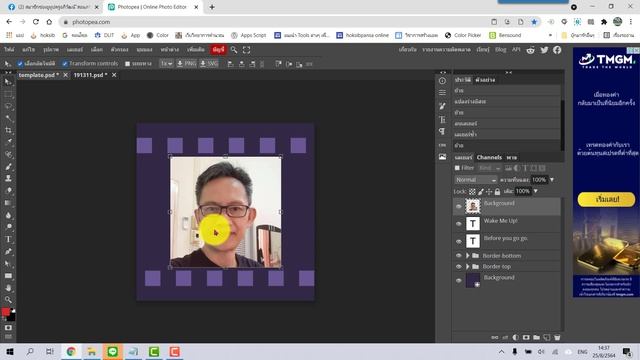Open the Info side panel icon
Screen dimensions: 640x360
point(442,81)
